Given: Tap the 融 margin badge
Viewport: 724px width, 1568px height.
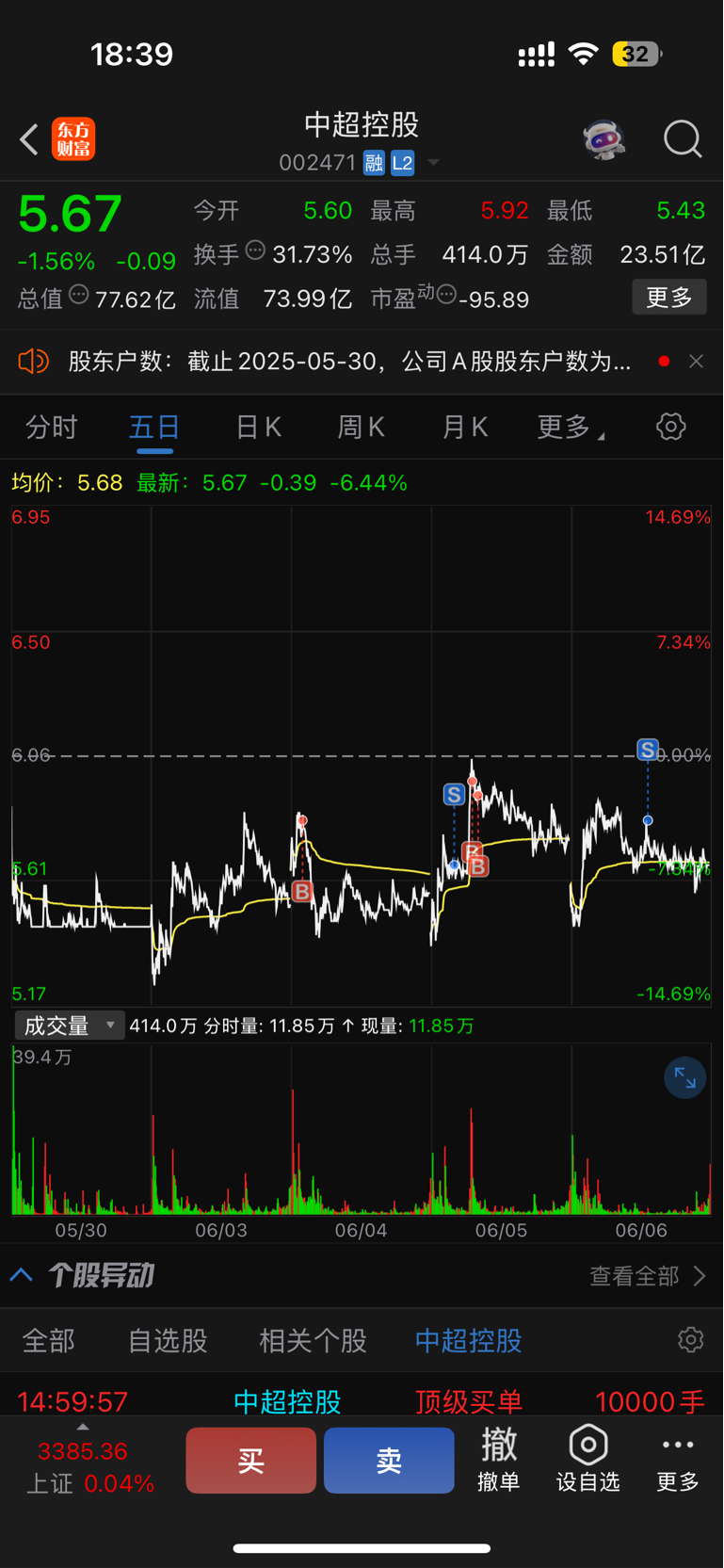Looking at the screenshot, I should (374, 163).
